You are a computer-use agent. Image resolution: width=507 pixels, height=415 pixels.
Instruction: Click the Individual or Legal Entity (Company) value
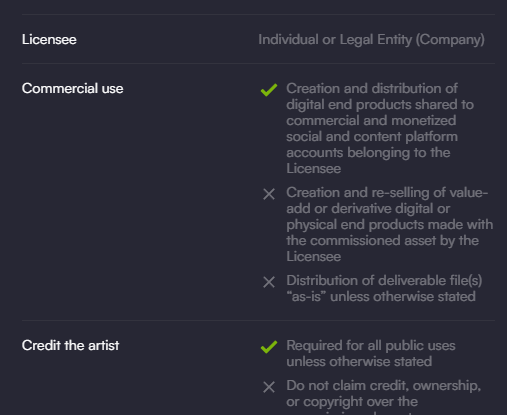tap(371, 40)
